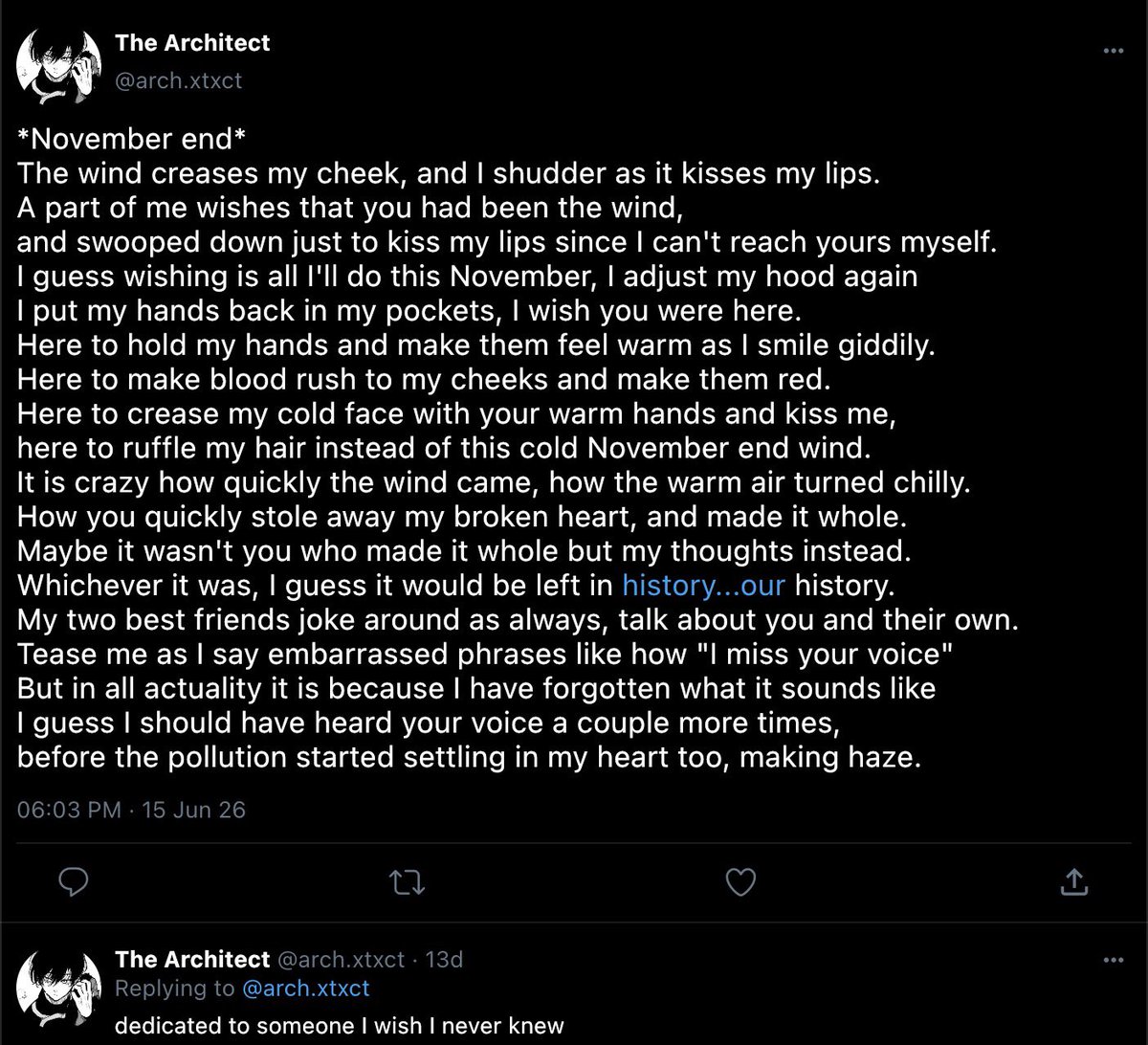Open The Architect profile name on main post

pyautogui.click(x=192, y=43)
